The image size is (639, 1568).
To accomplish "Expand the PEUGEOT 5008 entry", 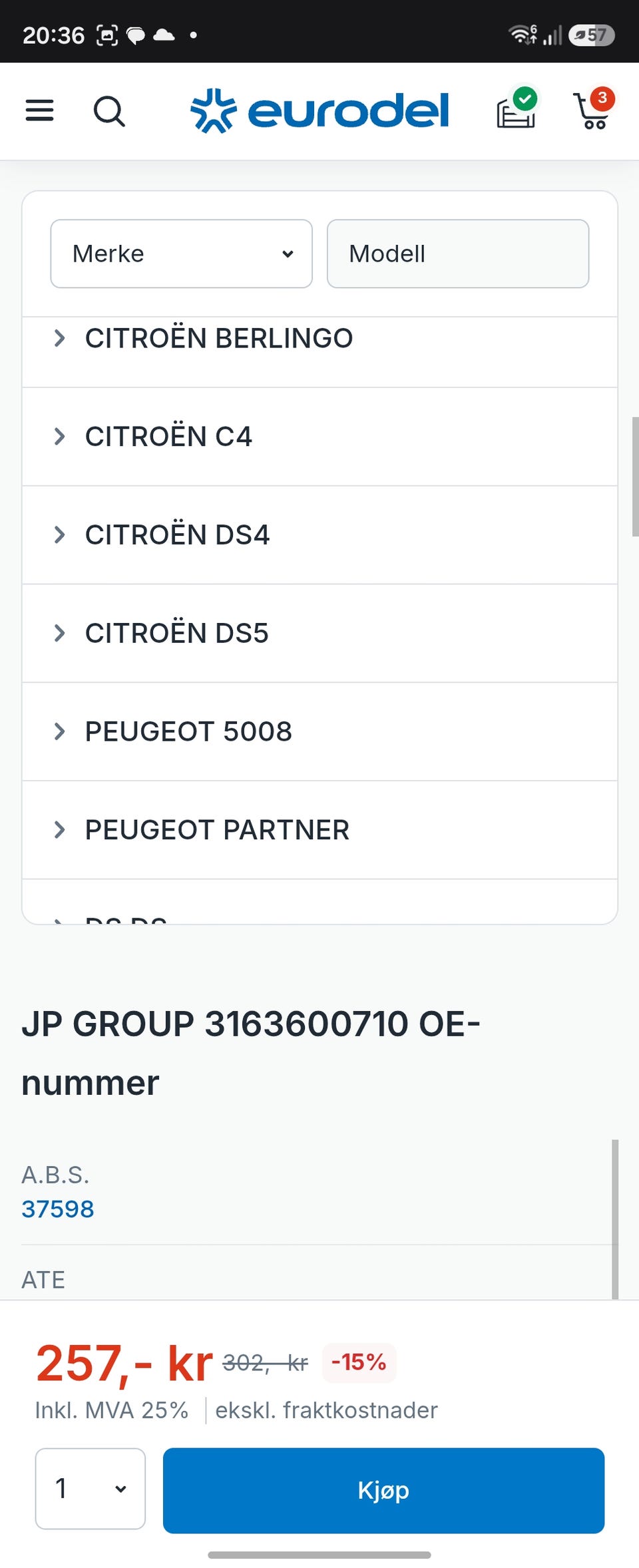I will [x=319, y=731].
